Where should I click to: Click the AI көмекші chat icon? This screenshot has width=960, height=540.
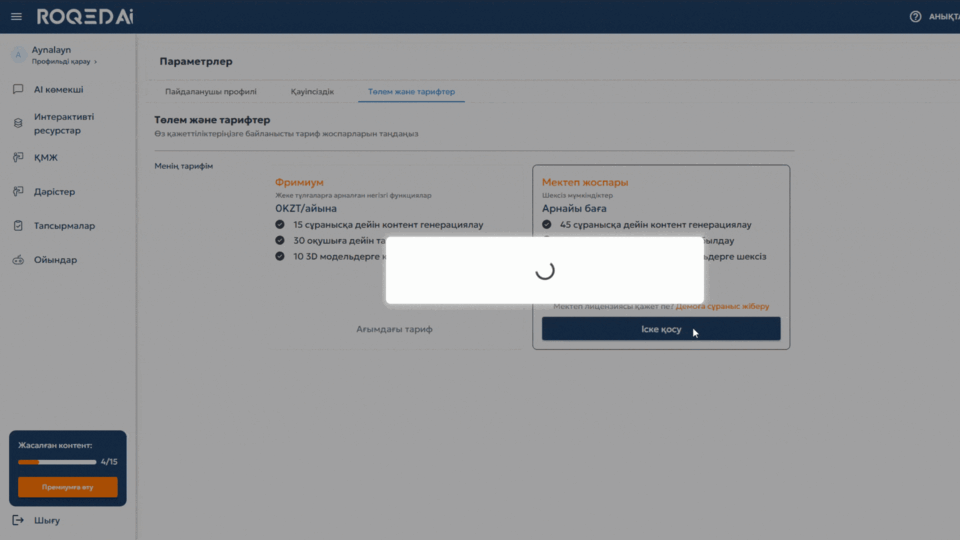pos(18,89)
